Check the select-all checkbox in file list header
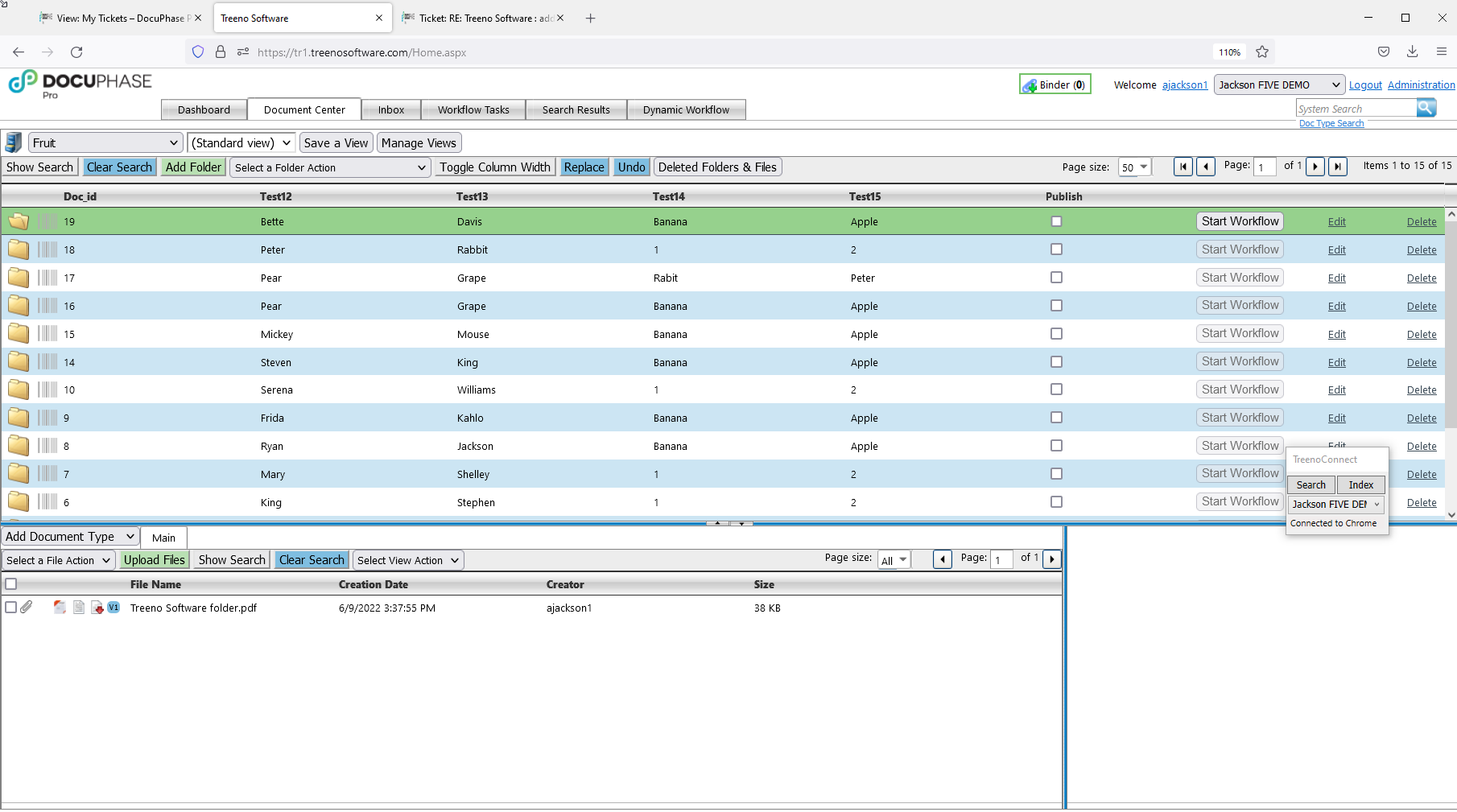 click(x=11, y=584)
